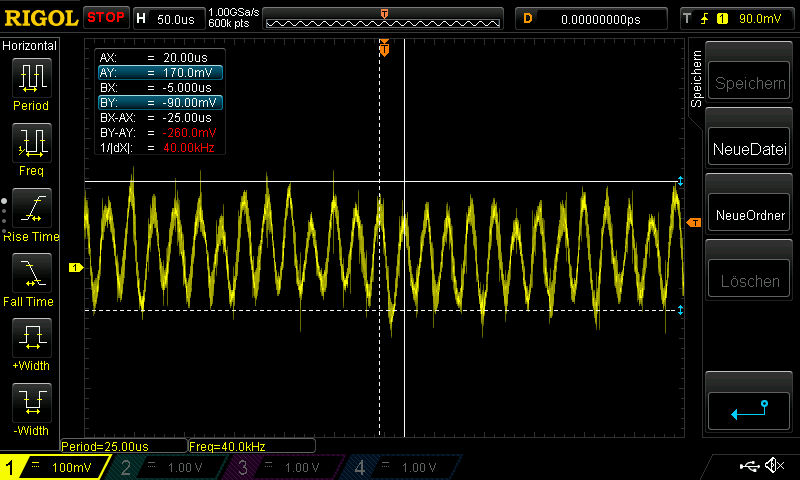800x480 pixels.
Task: Click the horizontal timebase 50.0us field
Action: (x=169, y=19)
